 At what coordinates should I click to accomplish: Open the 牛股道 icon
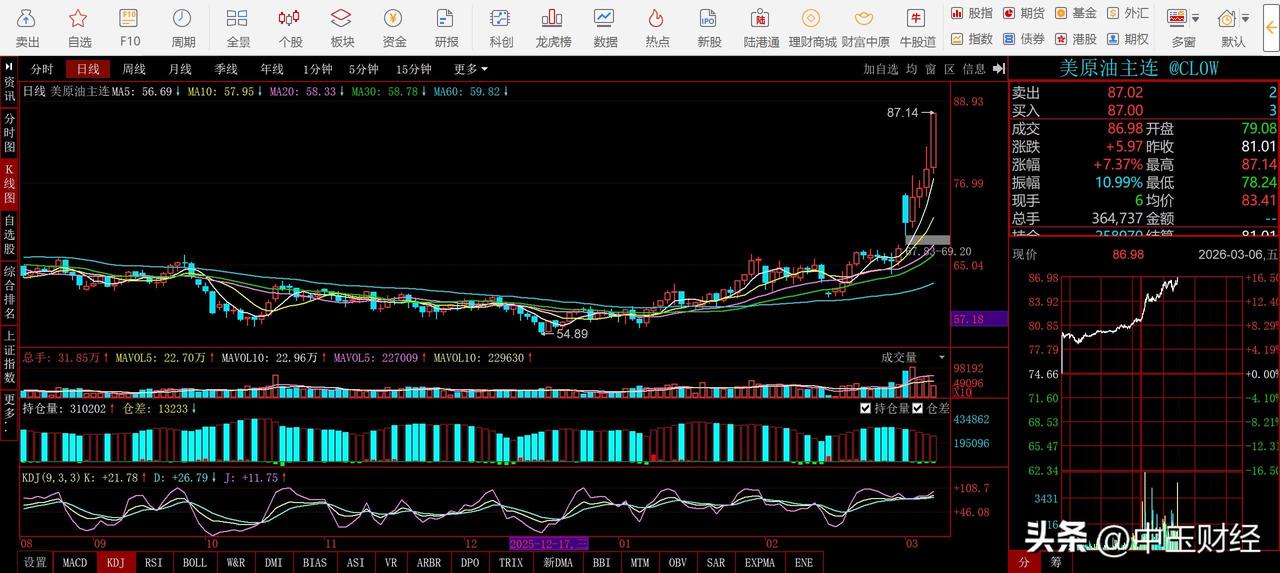pyautogui.click(x=917, y=28)
